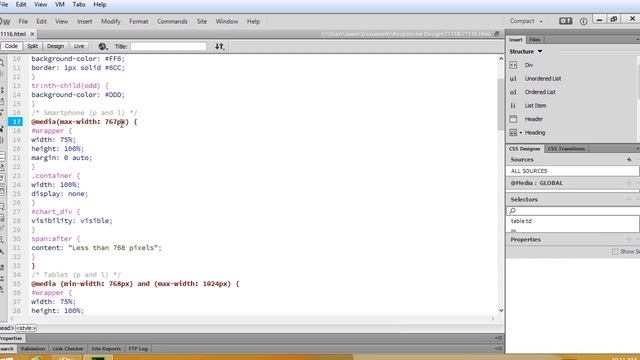Open the Insert menu
Image resolution: width=640 pixels, height=360 pixels.
pos(84,21)
